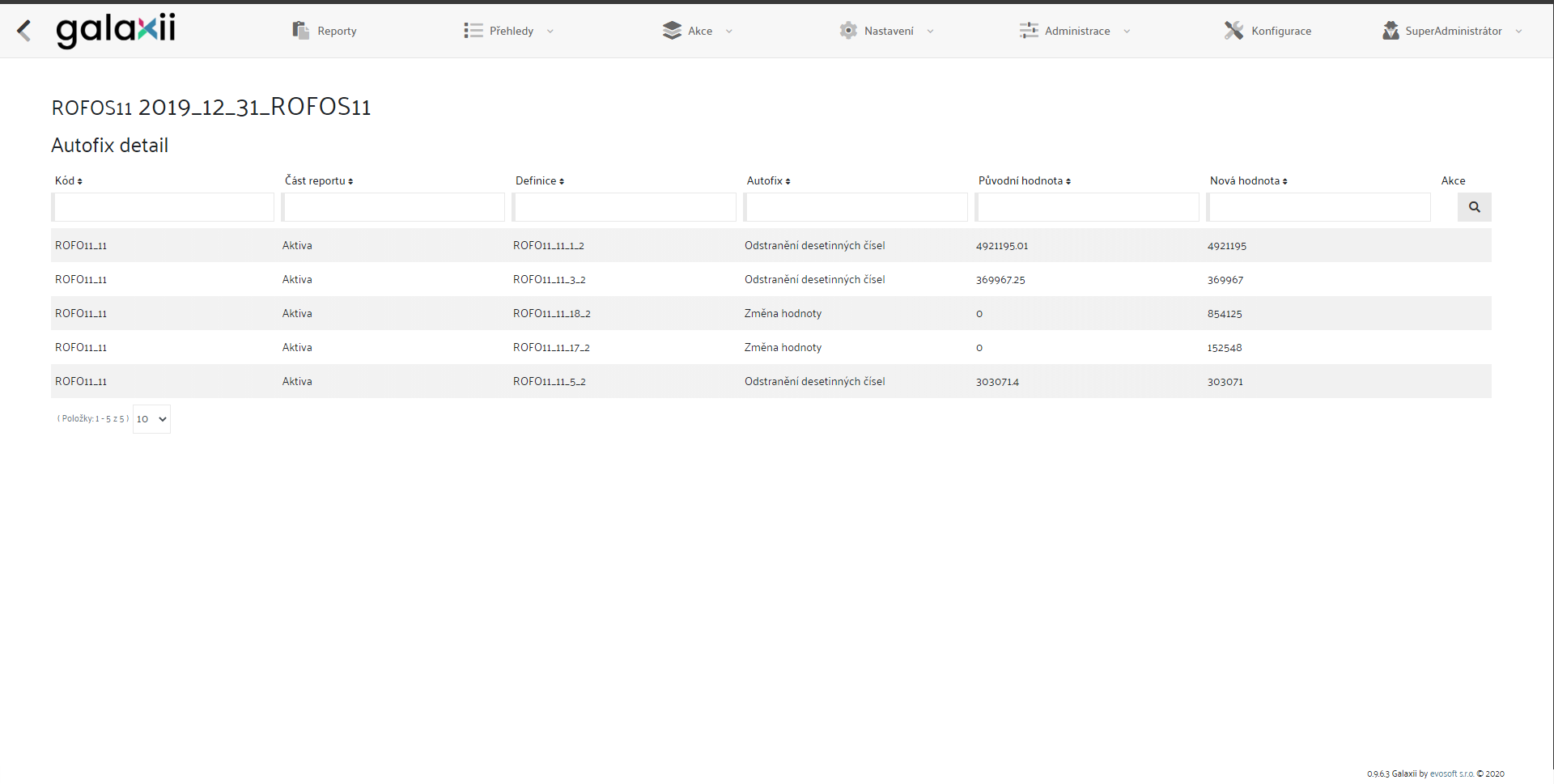Select definition ROFO11_11_17_2

pos(551,348)
